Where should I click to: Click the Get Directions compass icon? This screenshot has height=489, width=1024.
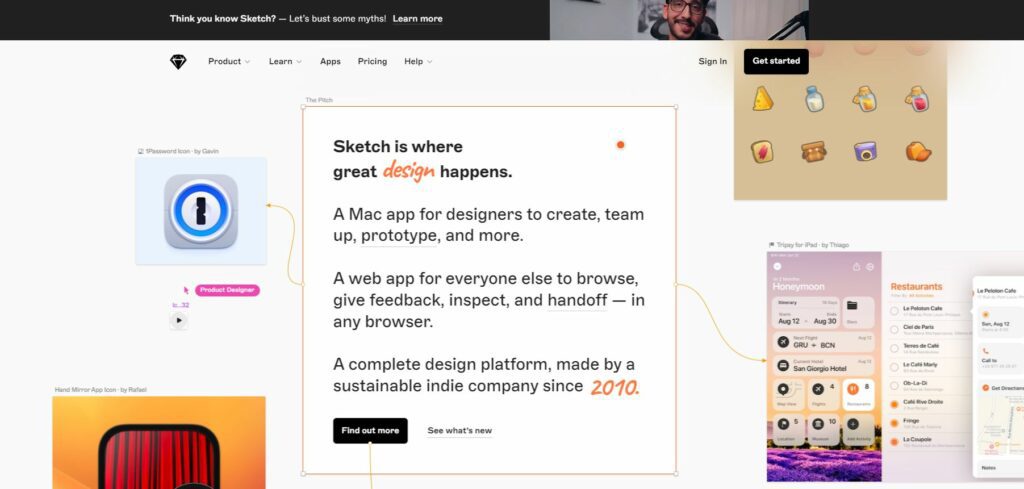tap(985, 388)
